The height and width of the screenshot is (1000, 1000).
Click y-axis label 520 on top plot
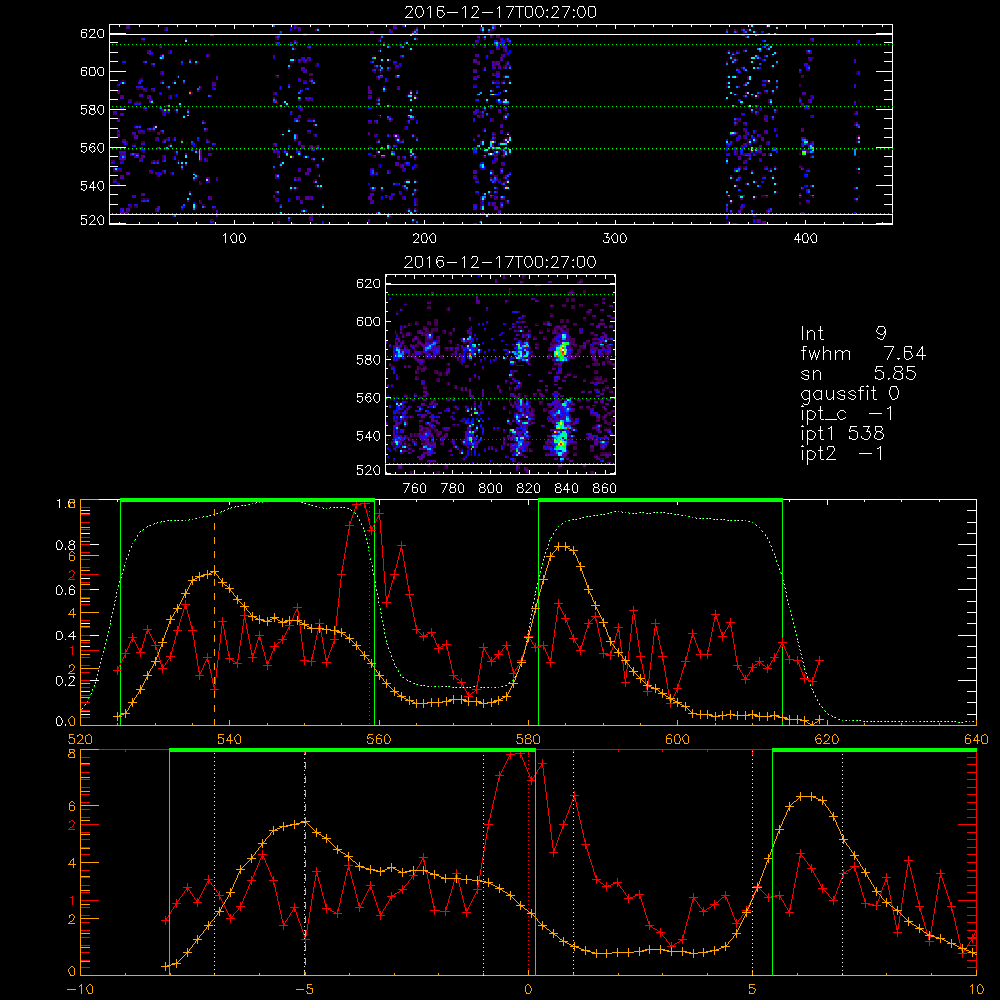(92, 220)
